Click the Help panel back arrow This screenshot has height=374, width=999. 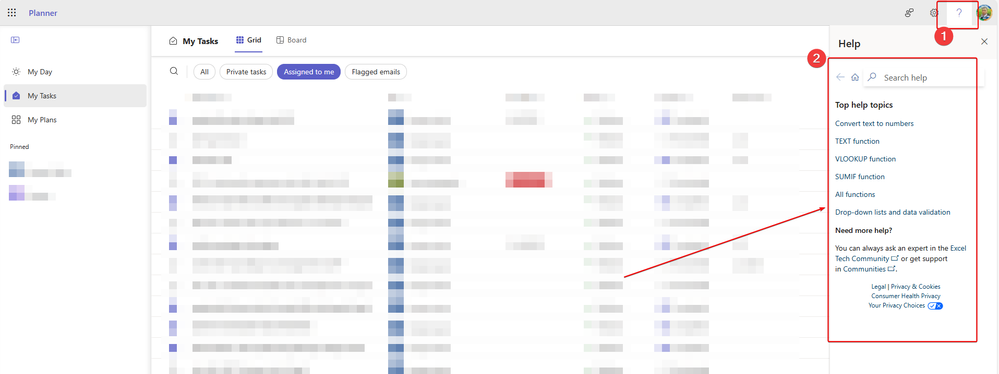pos(840,77)
